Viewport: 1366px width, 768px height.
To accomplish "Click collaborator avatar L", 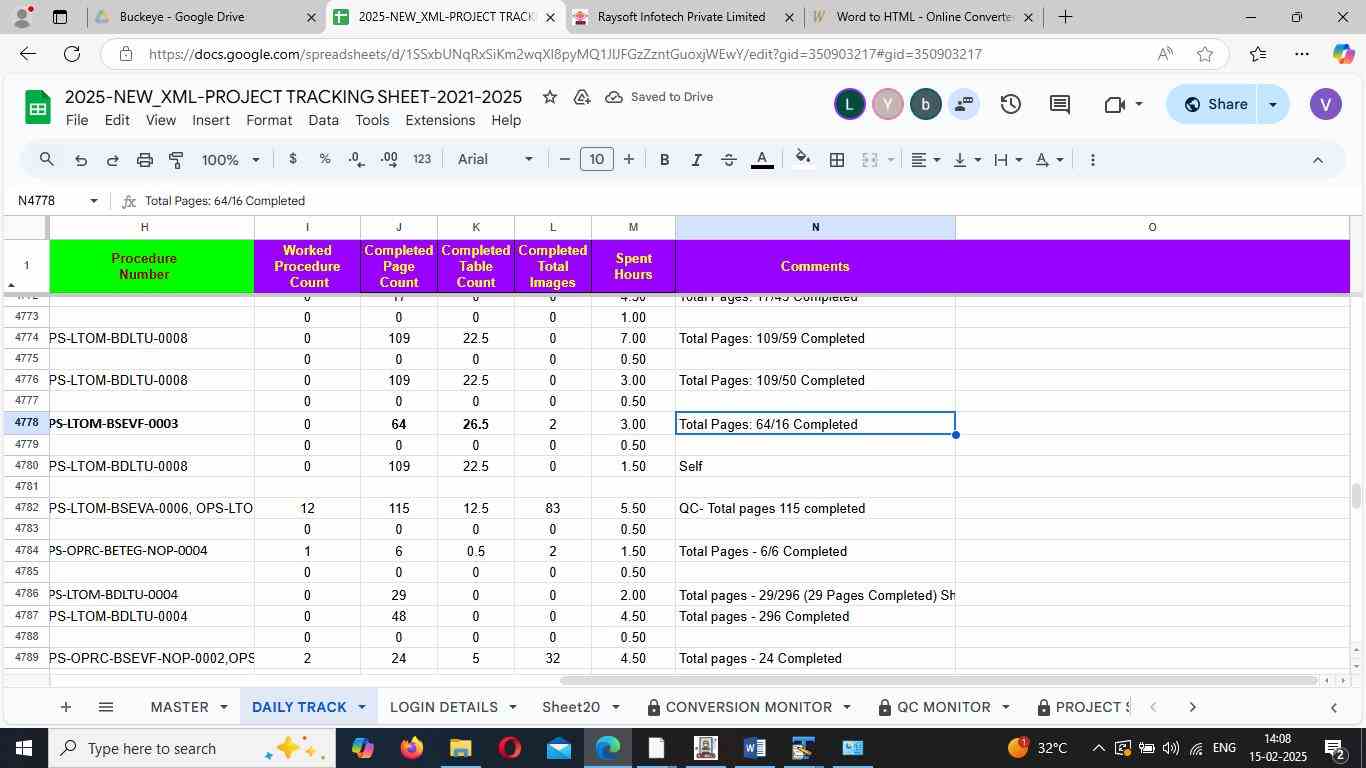I will tap(849, 104).
